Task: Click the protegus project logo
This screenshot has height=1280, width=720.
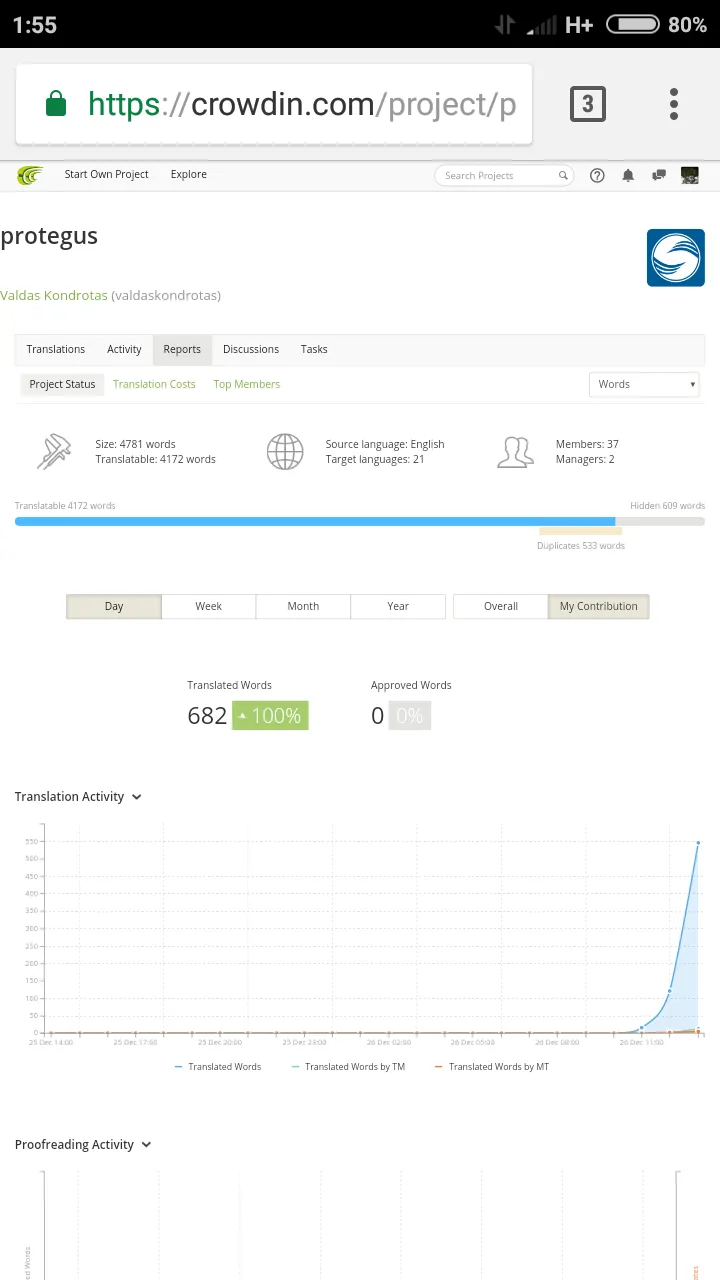Action: (x=676, y=258)
